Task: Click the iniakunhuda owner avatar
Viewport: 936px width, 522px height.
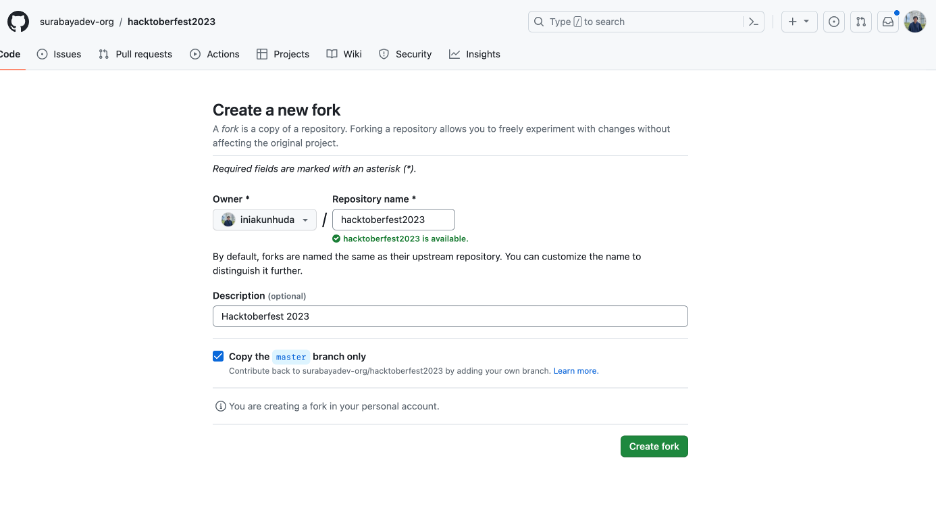Action: click(228, 220)
